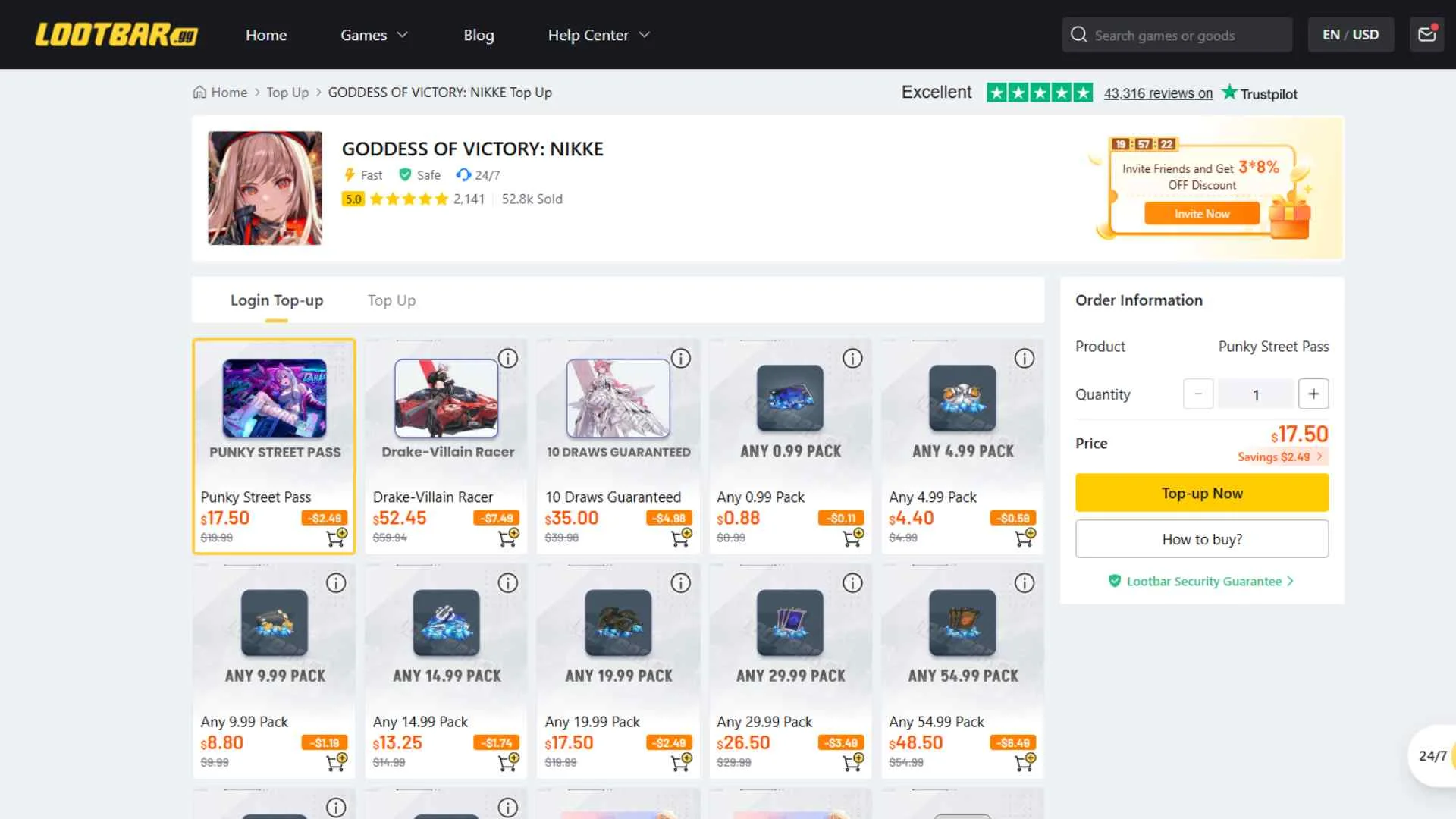This screenshot has width=1456, height=819.
Task: Open EN / USD language currency selector
Action: tap(1351, 35)
